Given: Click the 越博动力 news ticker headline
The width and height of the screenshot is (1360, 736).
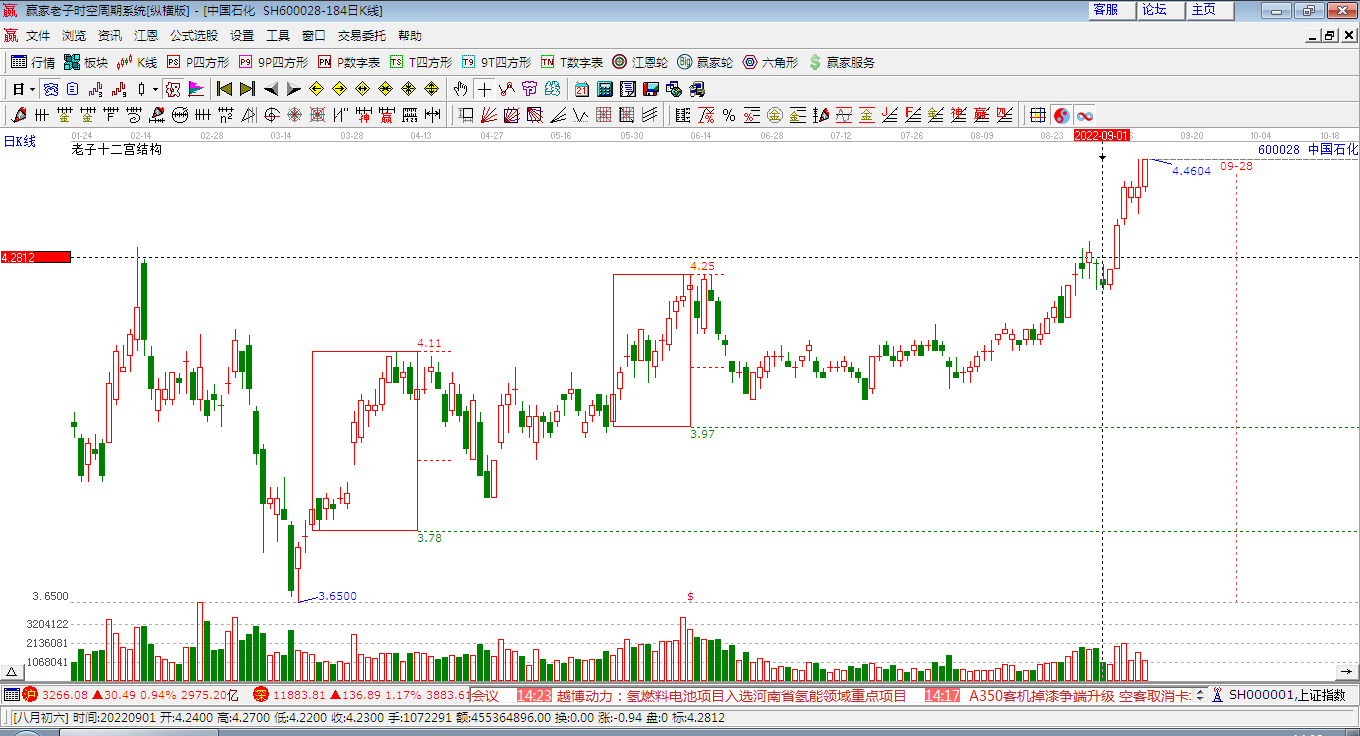Looking at the screenshot, I should click(x=731, y=695).
